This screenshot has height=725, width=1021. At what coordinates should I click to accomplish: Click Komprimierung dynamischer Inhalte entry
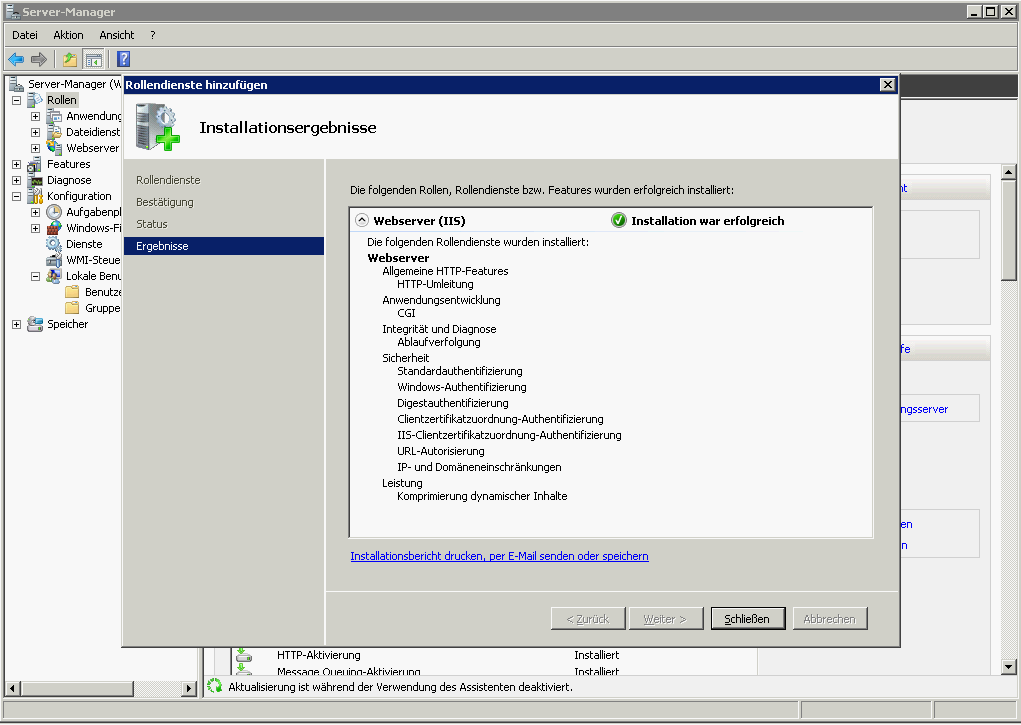click(x=482, y=496)
